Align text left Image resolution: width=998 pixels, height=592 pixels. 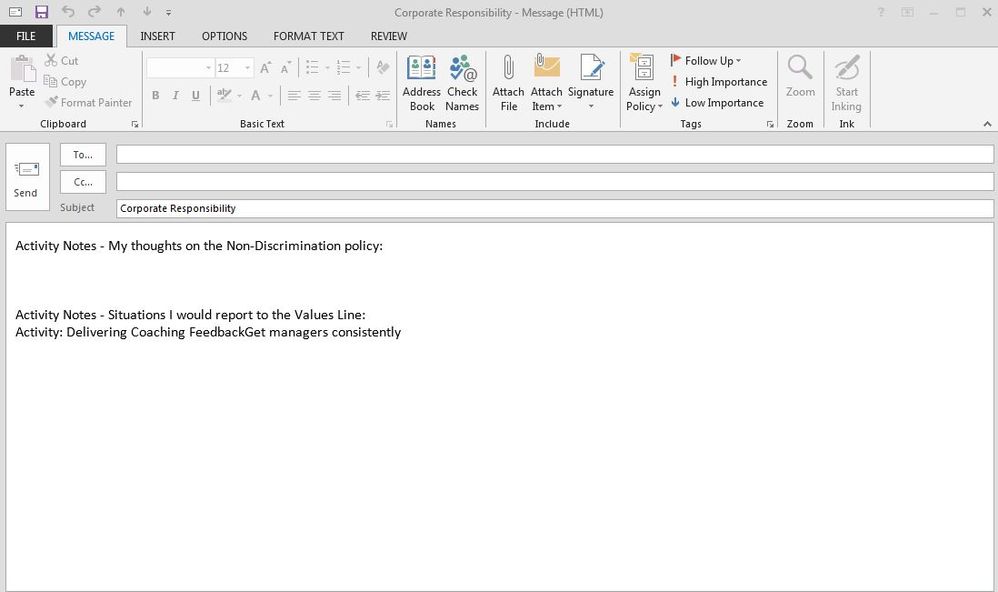click(293, 95)
